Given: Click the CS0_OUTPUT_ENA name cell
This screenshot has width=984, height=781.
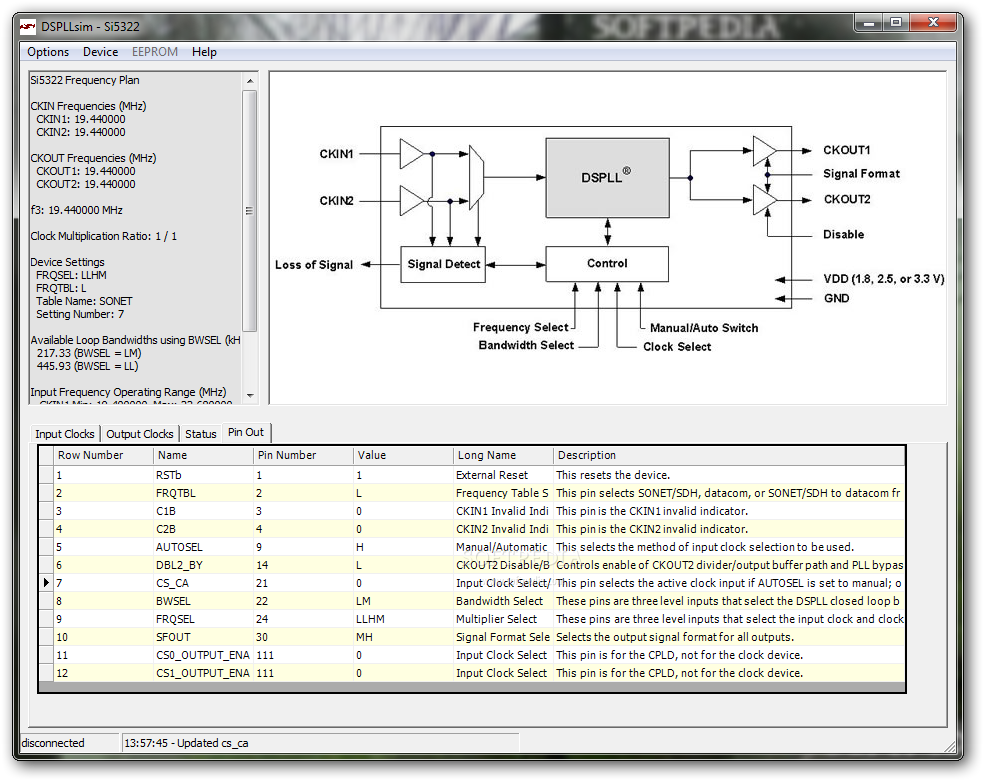Looking at the screenshot, I should click(x=203, y=655).
